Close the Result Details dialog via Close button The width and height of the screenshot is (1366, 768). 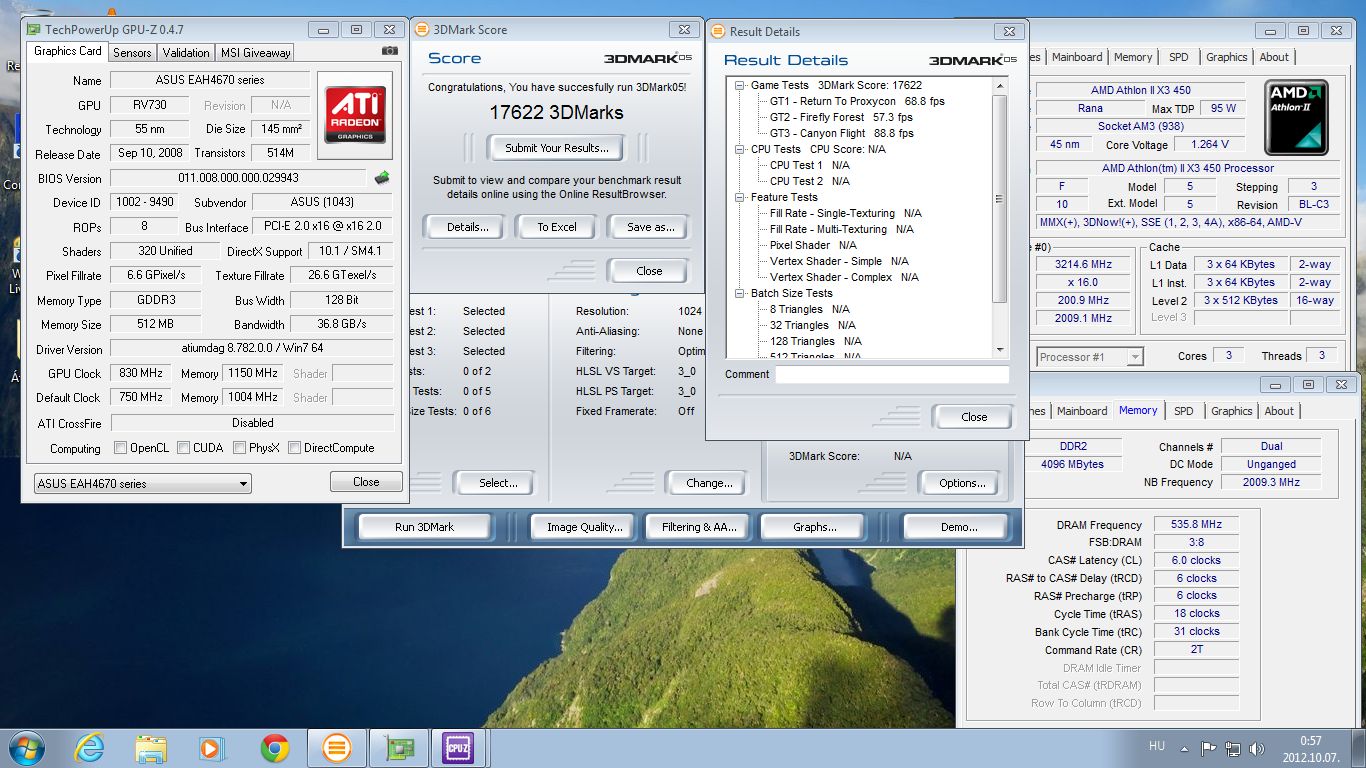973,417
